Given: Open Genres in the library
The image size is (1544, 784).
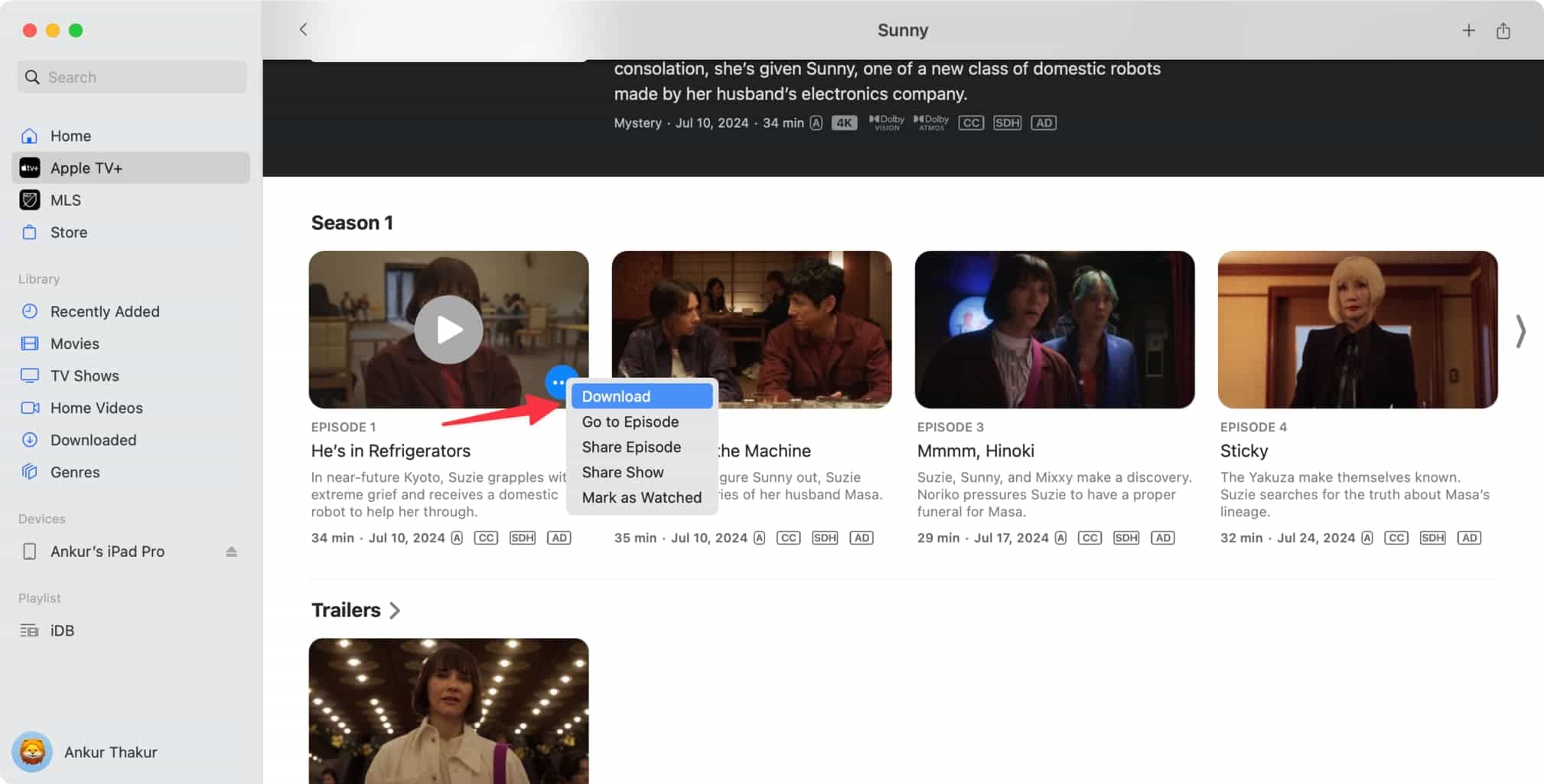Looking at the screenshot, I should point(131,472).
